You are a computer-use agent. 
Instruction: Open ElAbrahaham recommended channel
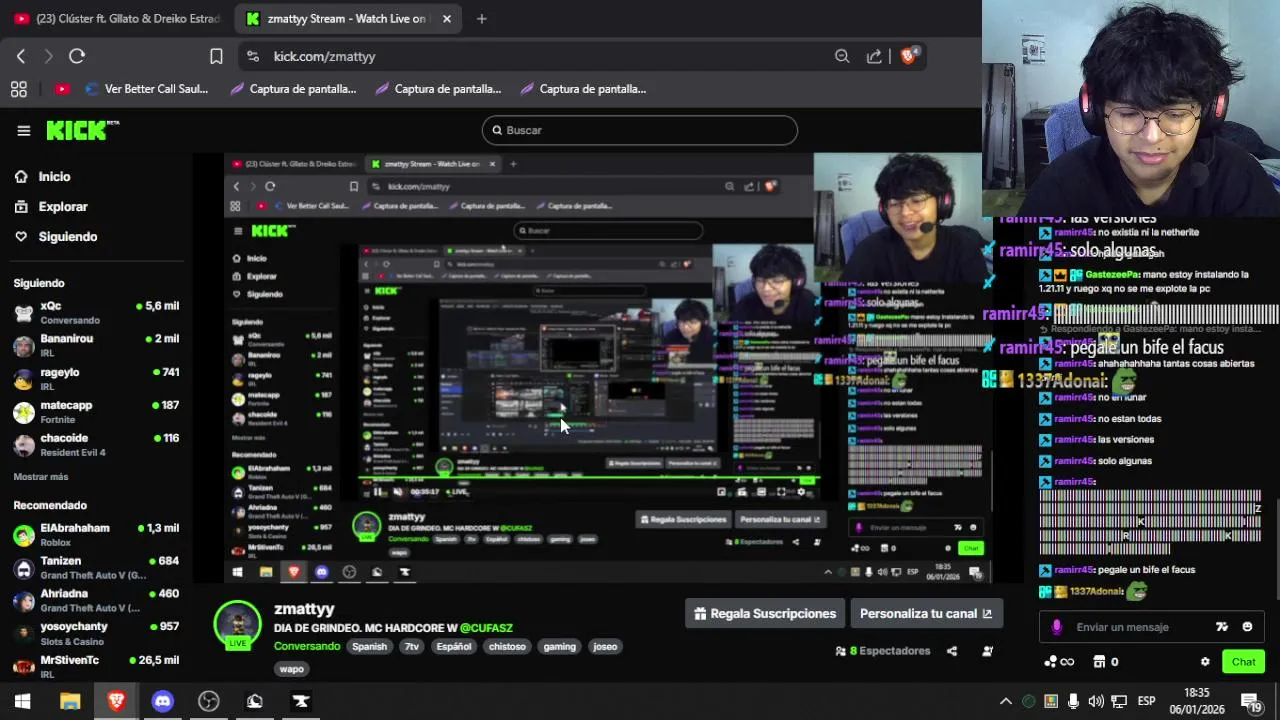(x=96, y=534)
